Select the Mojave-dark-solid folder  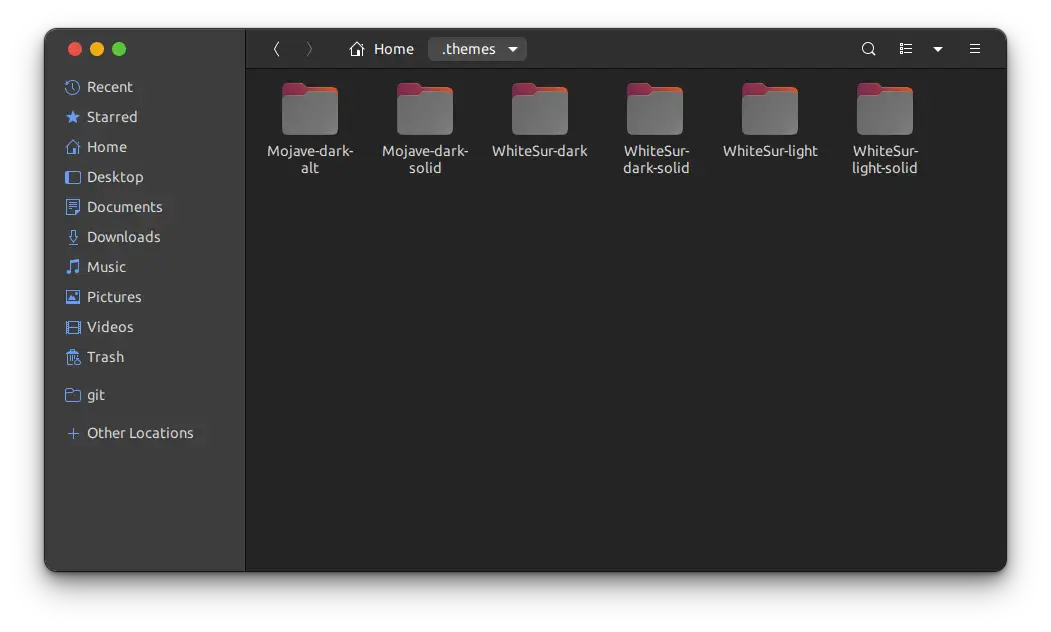(x=425, y=129)
